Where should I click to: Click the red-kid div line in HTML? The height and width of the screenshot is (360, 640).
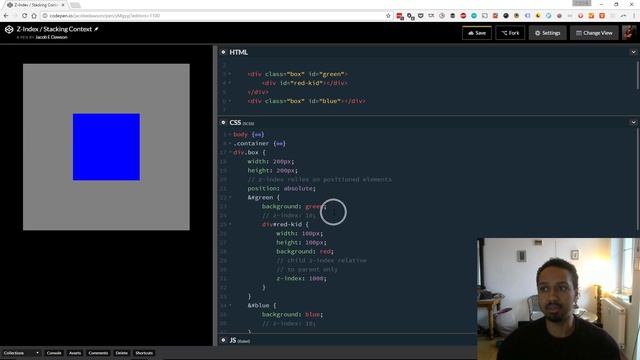coord(304,83)
